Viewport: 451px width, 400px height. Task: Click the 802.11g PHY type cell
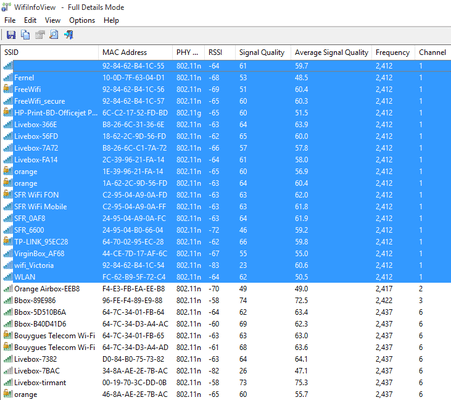tap(189, 113)
